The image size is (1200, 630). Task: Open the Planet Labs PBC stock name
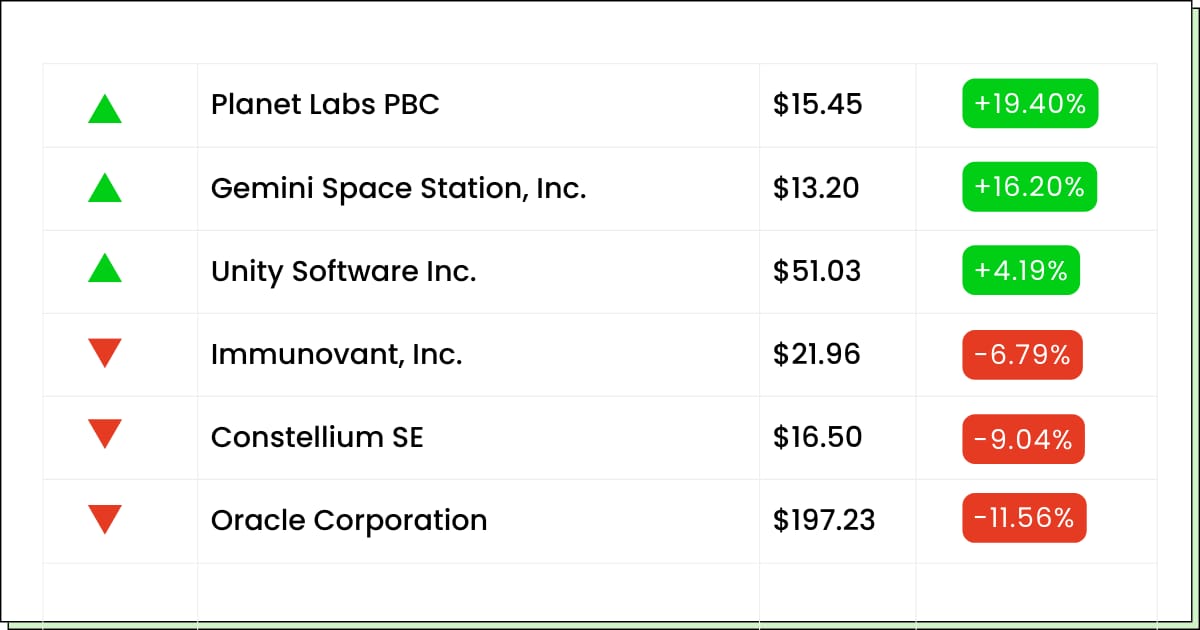pos(325,104)
